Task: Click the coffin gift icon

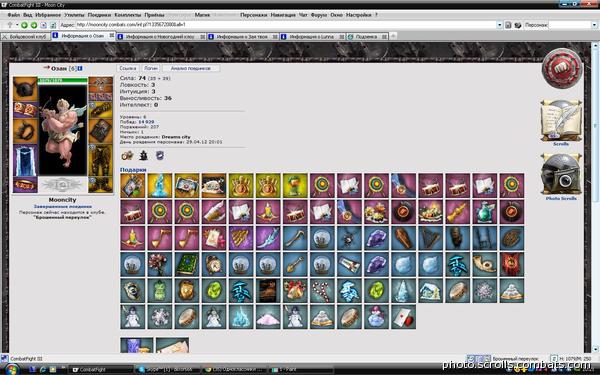Action: (403, 238)
